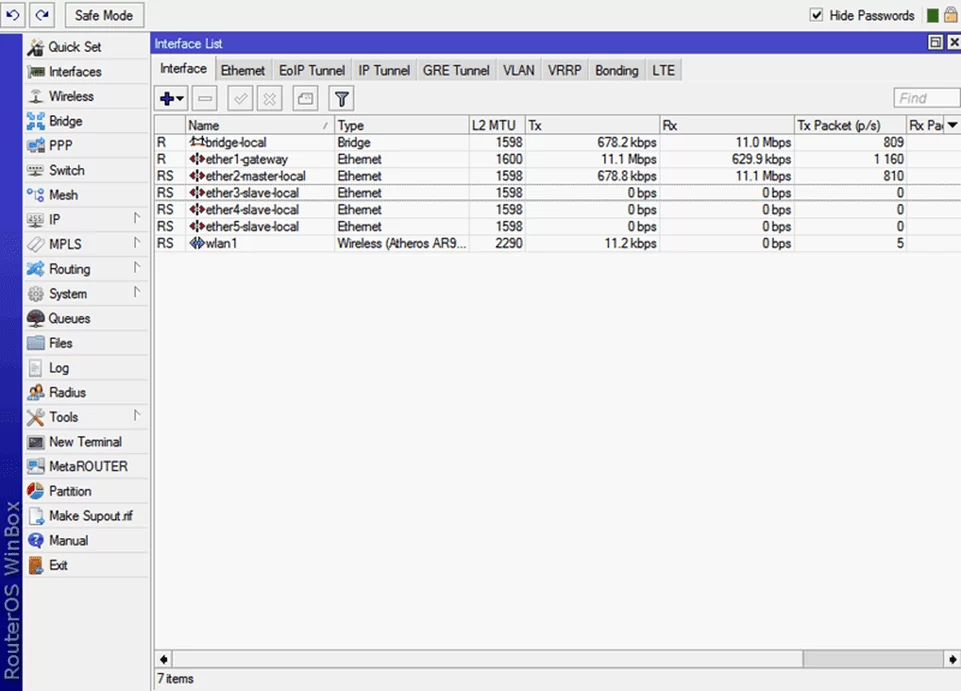Screen dimensions: 961x691
Task: Switch to the VLAN tab
Action: pos(518,71)
